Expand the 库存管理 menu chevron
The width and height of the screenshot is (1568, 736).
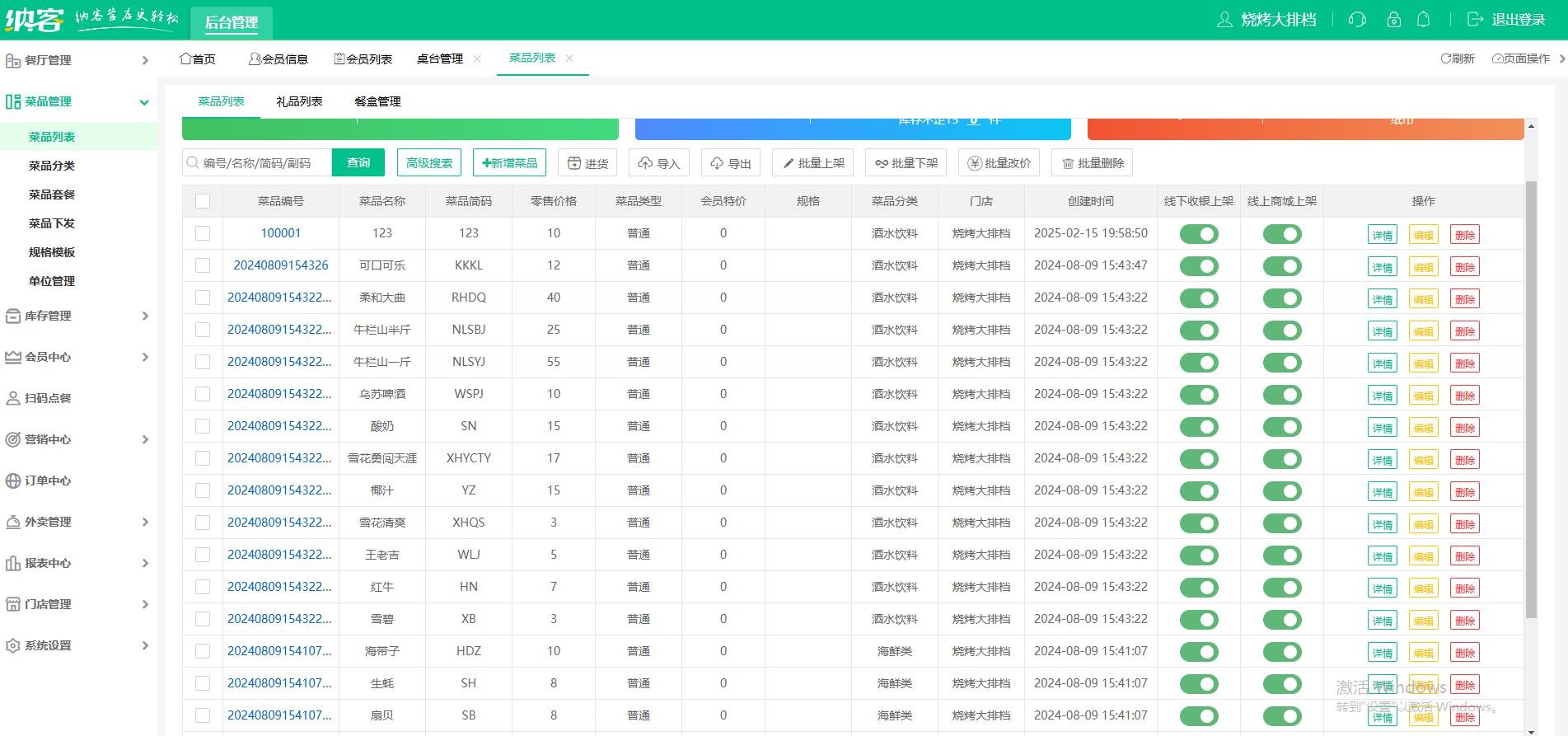[145, 316]
